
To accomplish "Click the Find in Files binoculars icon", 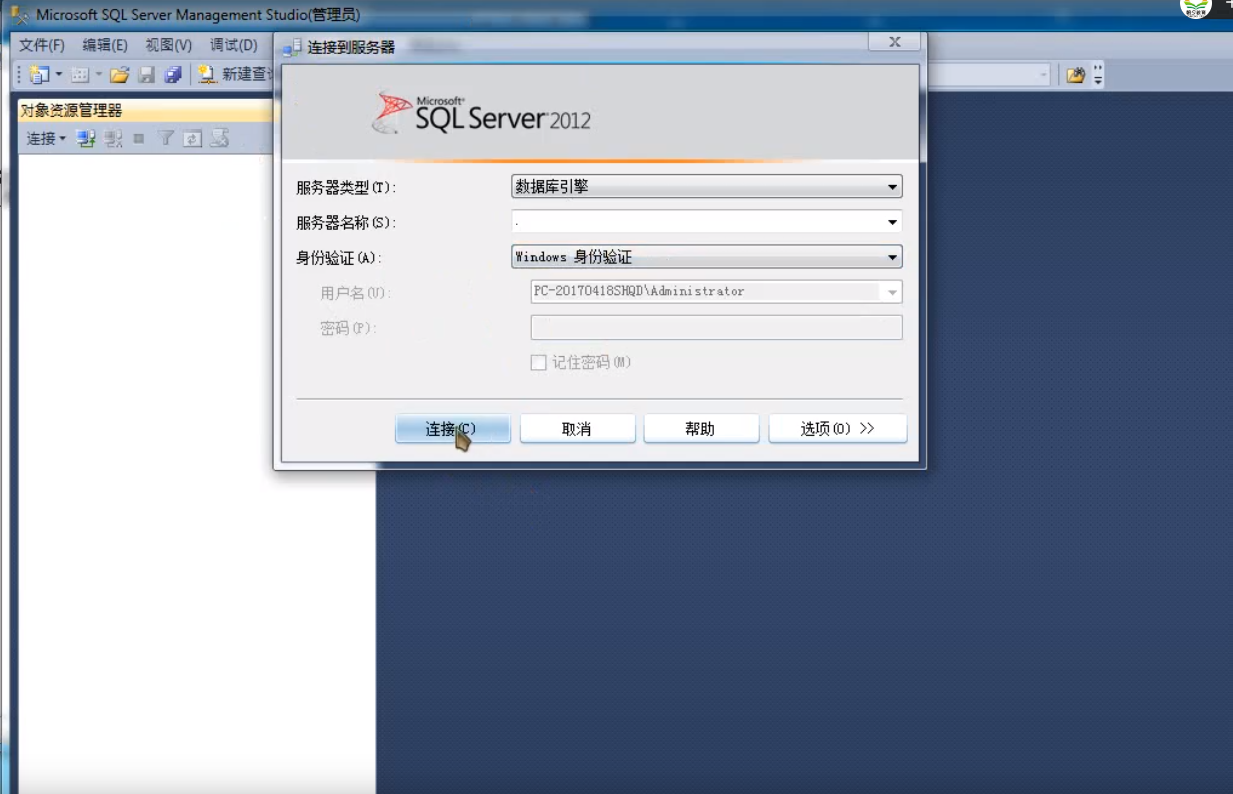I will pos(1075,75).
